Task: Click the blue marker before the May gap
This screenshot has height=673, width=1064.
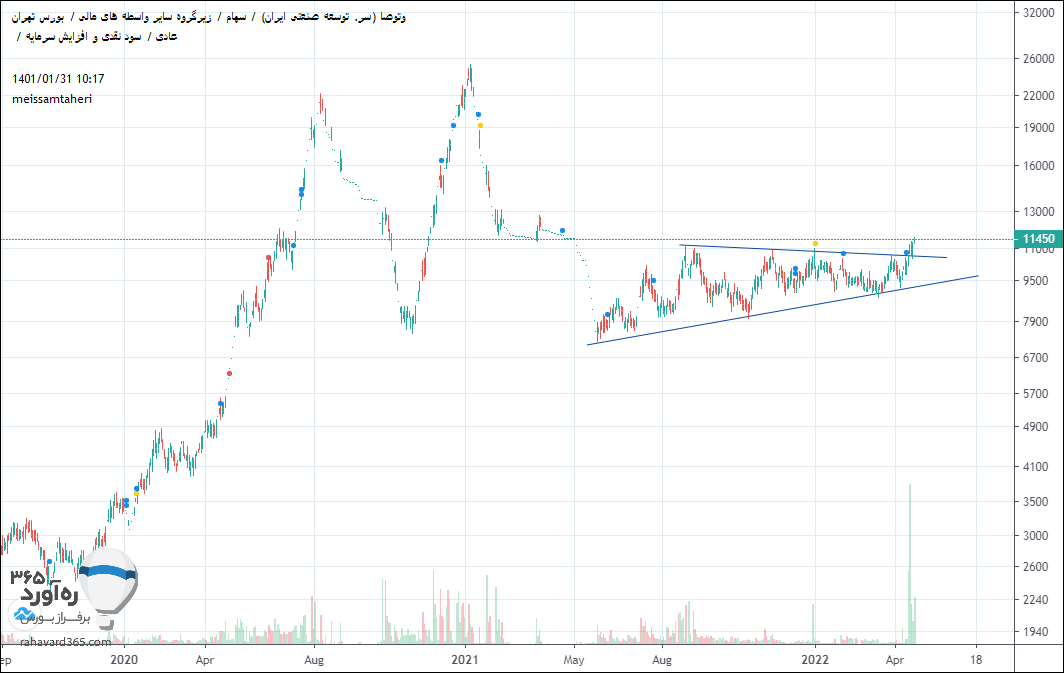Action: click(562, 231)
